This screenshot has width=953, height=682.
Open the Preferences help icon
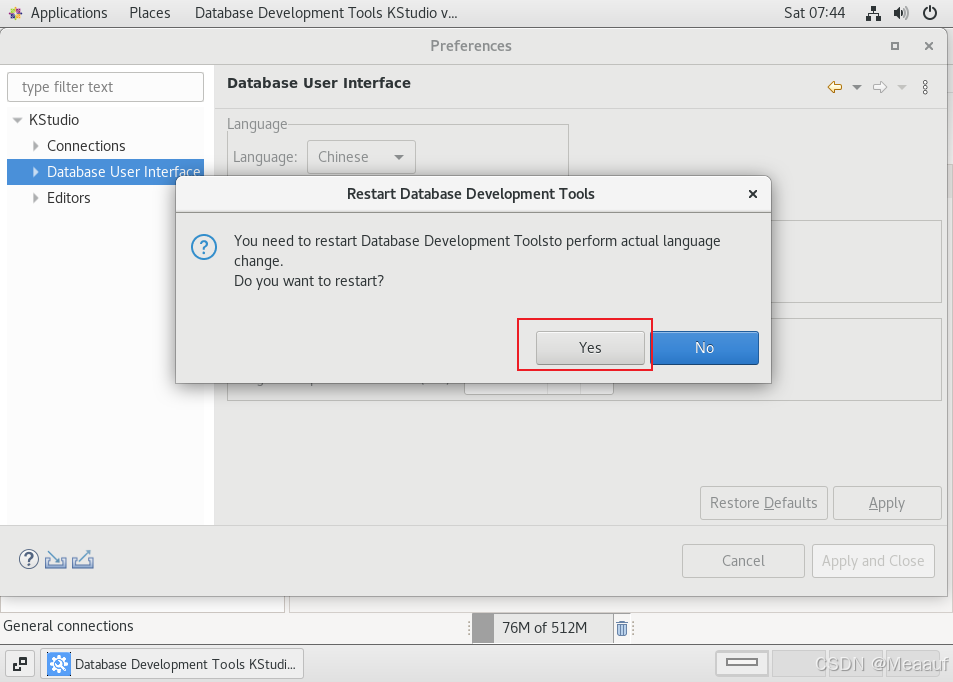point(29,559)
